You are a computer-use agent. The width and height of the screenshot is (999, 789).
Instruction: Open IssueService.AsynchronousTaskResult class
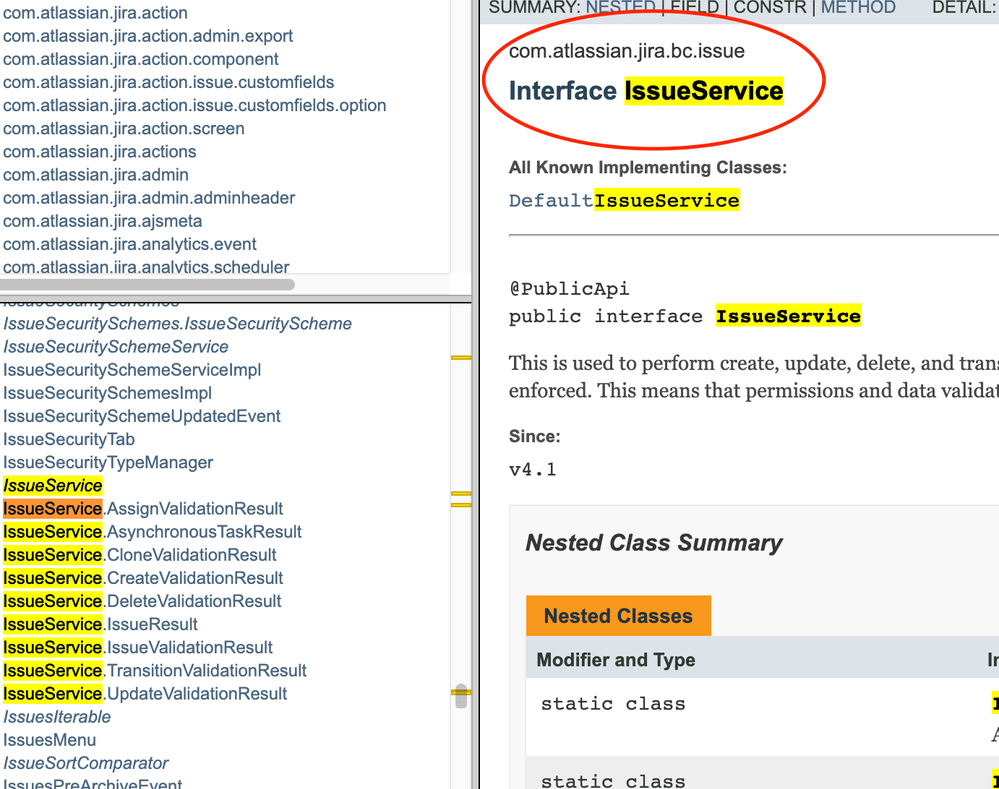click(152, 532)
